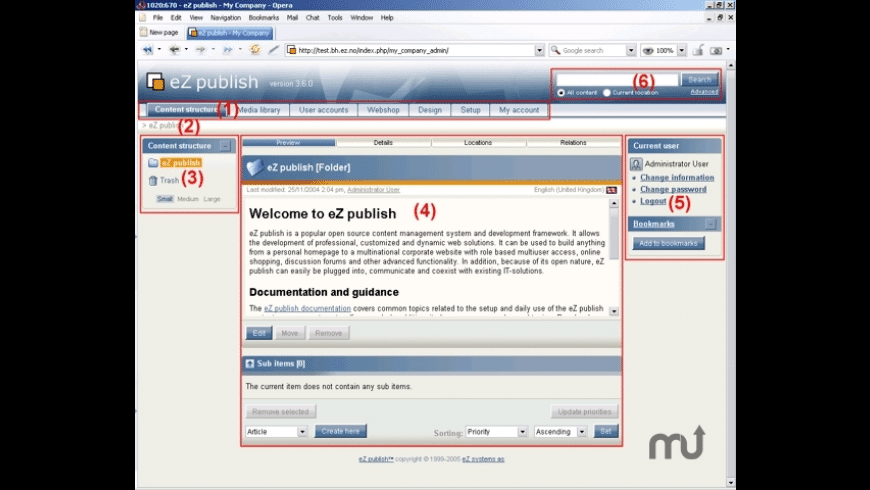Open the Trash item in content tree
Screen dimensions: 870x490
tap(169, 180)
